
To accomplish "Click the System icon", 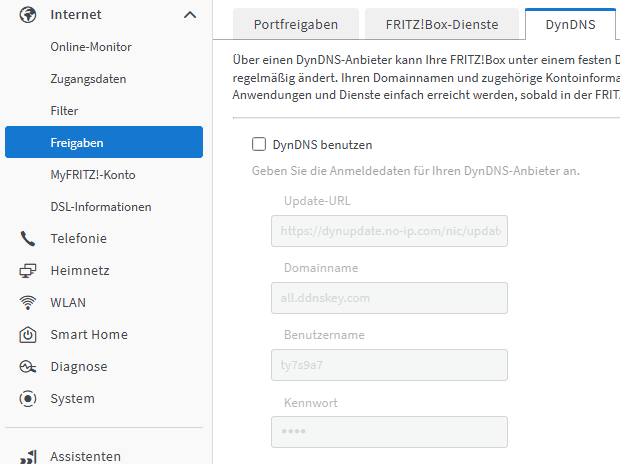I will pyautogui.click(x=29, y=399).
